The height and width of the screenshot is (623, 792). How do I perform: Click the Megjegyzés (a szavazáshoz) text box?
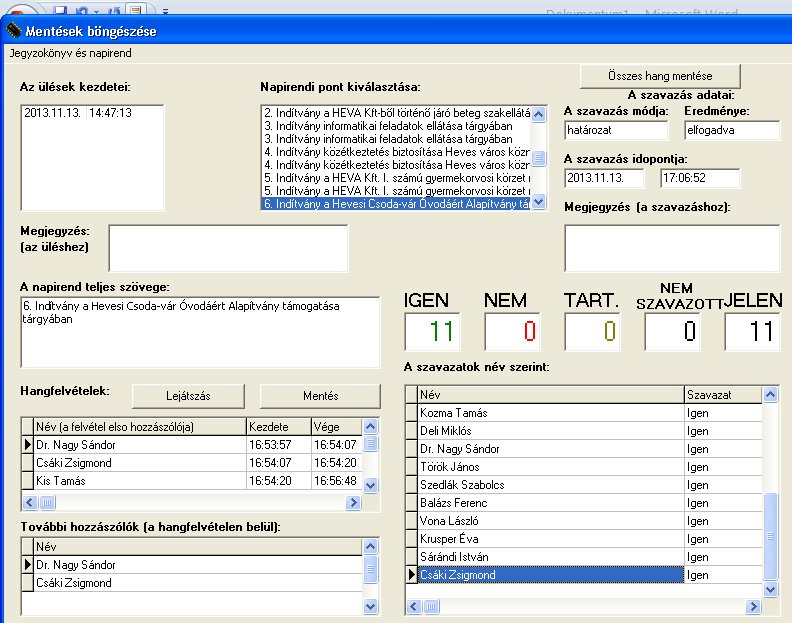pos(672,249)
